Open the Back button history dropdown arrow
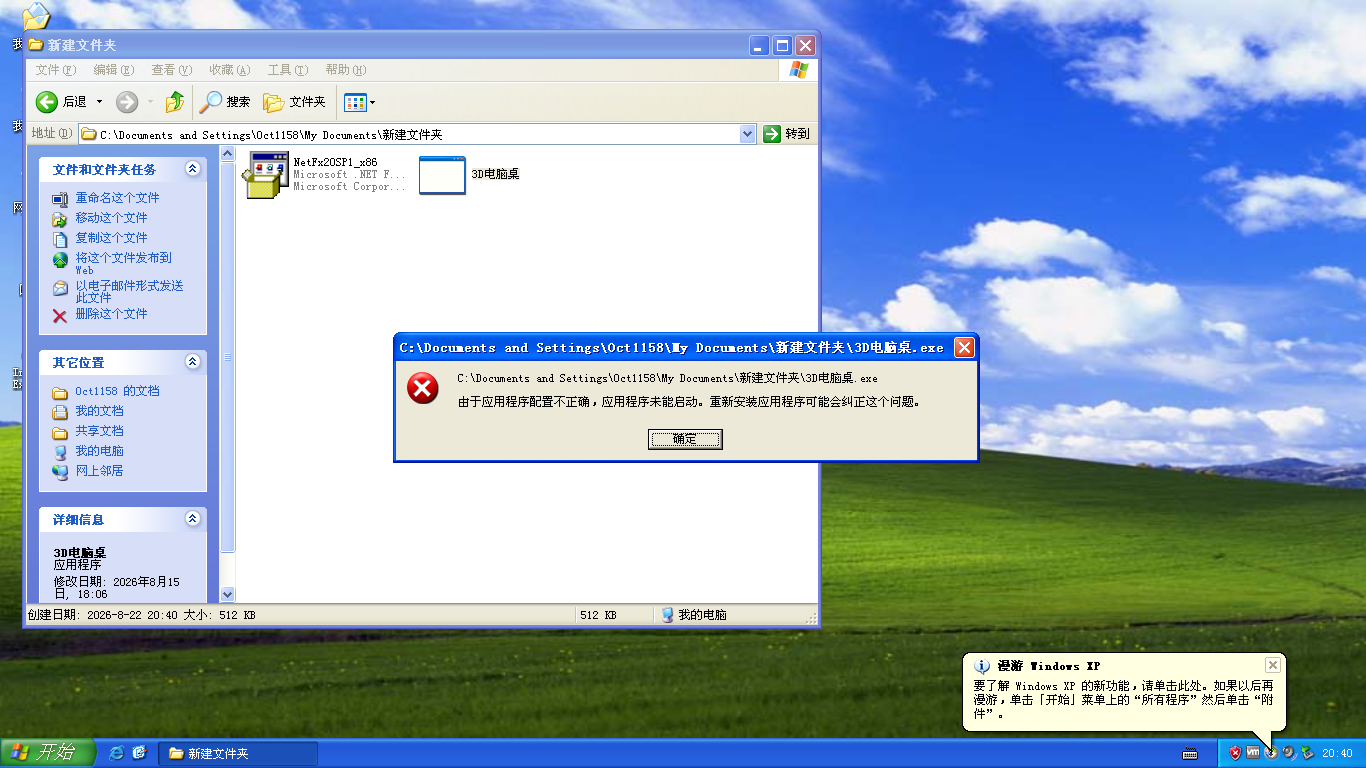Image resolution: width=1366 pixels, height=768 pixels. coord(99,102)
